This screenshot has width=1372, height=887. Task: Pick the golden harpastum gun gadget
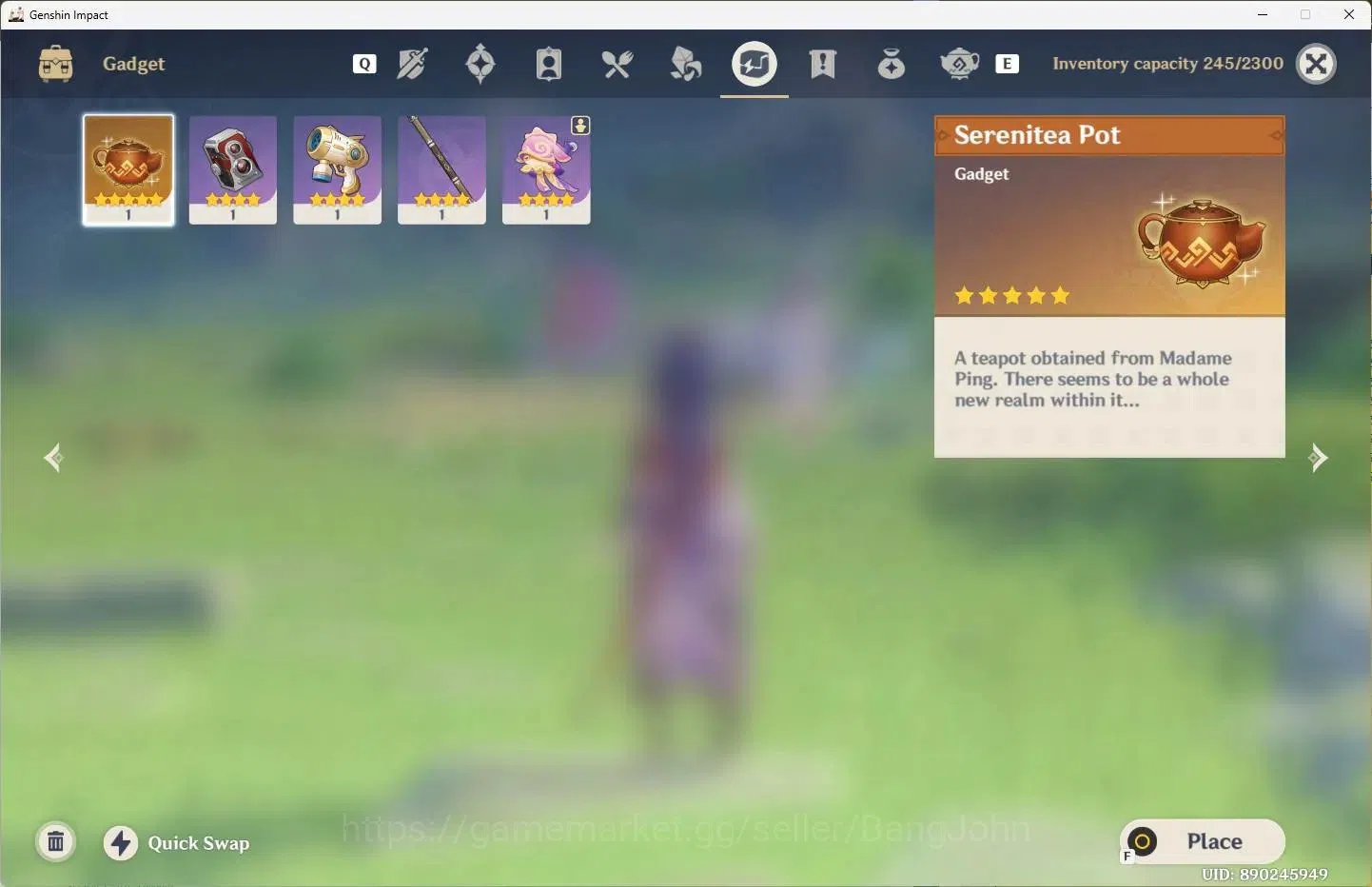pos(338,169)
